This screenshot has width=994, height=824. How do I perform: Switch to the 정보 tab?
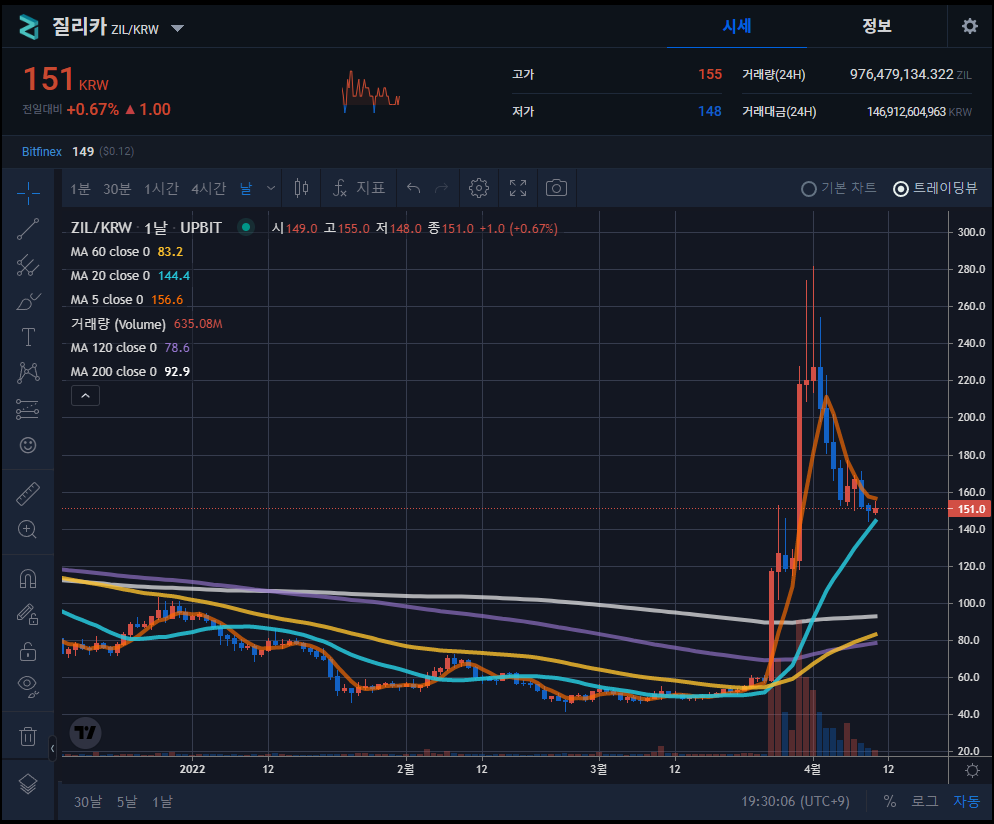point(877,27)
